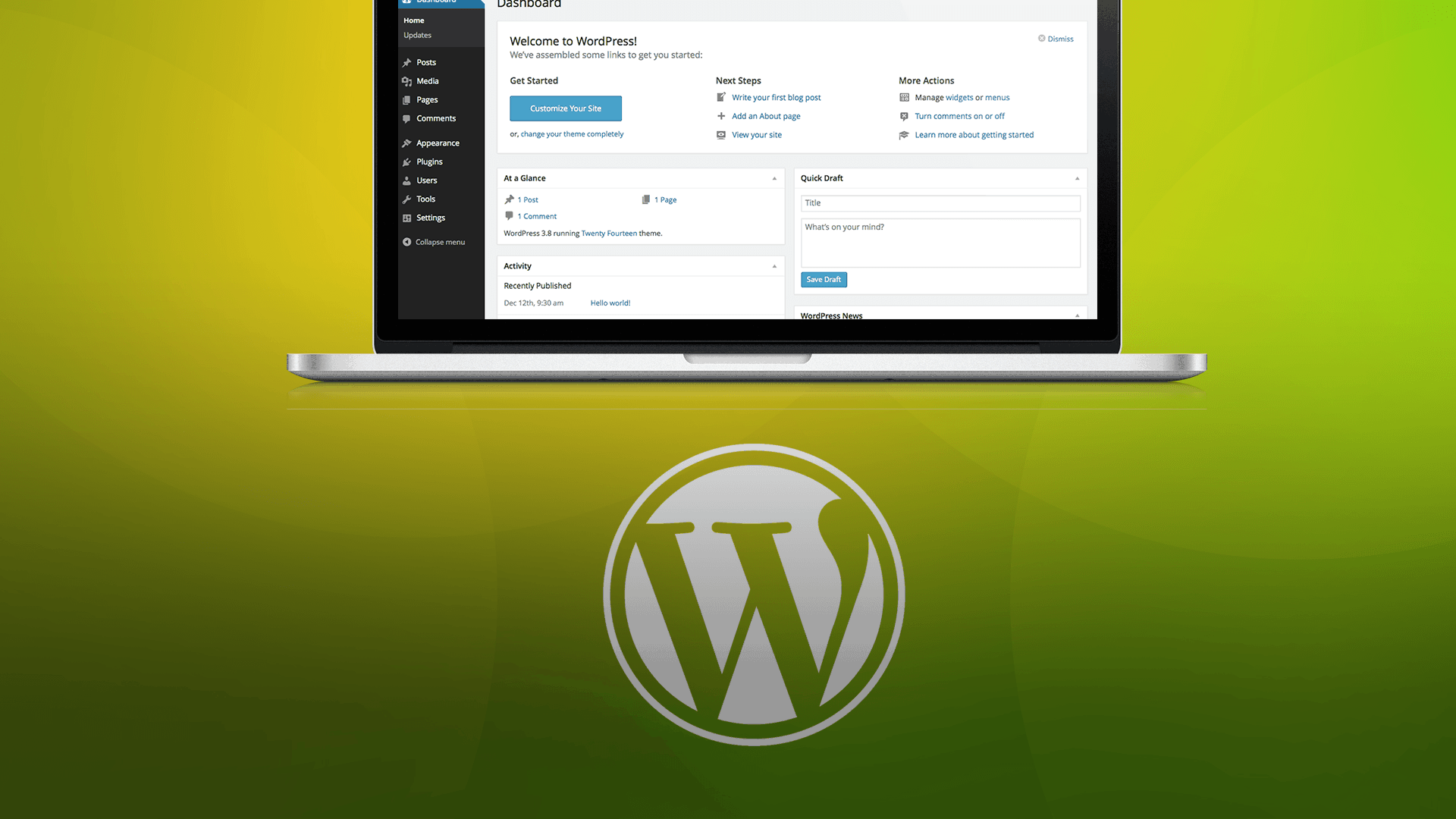Click the edit icon beside Write your first blog post
Viewport: 1456px width, 819px height.
(721, 97)
